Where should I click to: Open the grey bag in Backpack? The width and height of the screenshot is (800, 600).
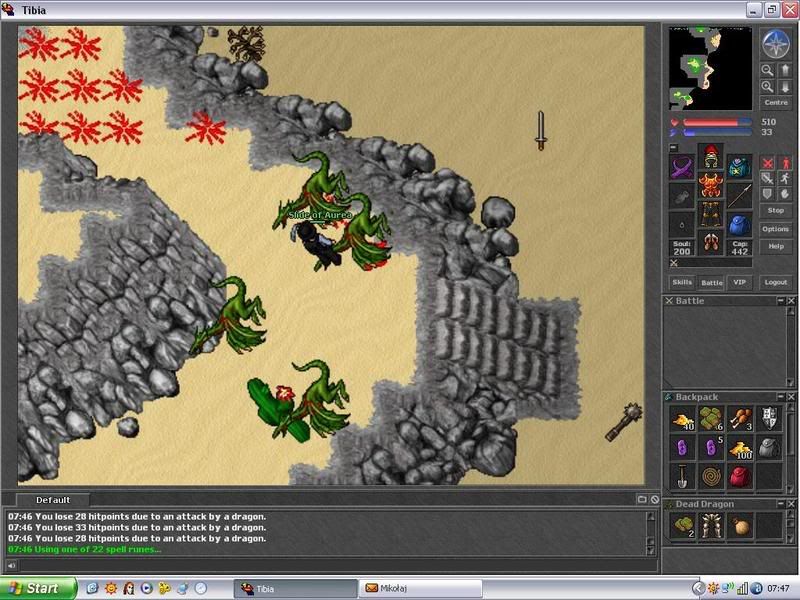[769, 448]
